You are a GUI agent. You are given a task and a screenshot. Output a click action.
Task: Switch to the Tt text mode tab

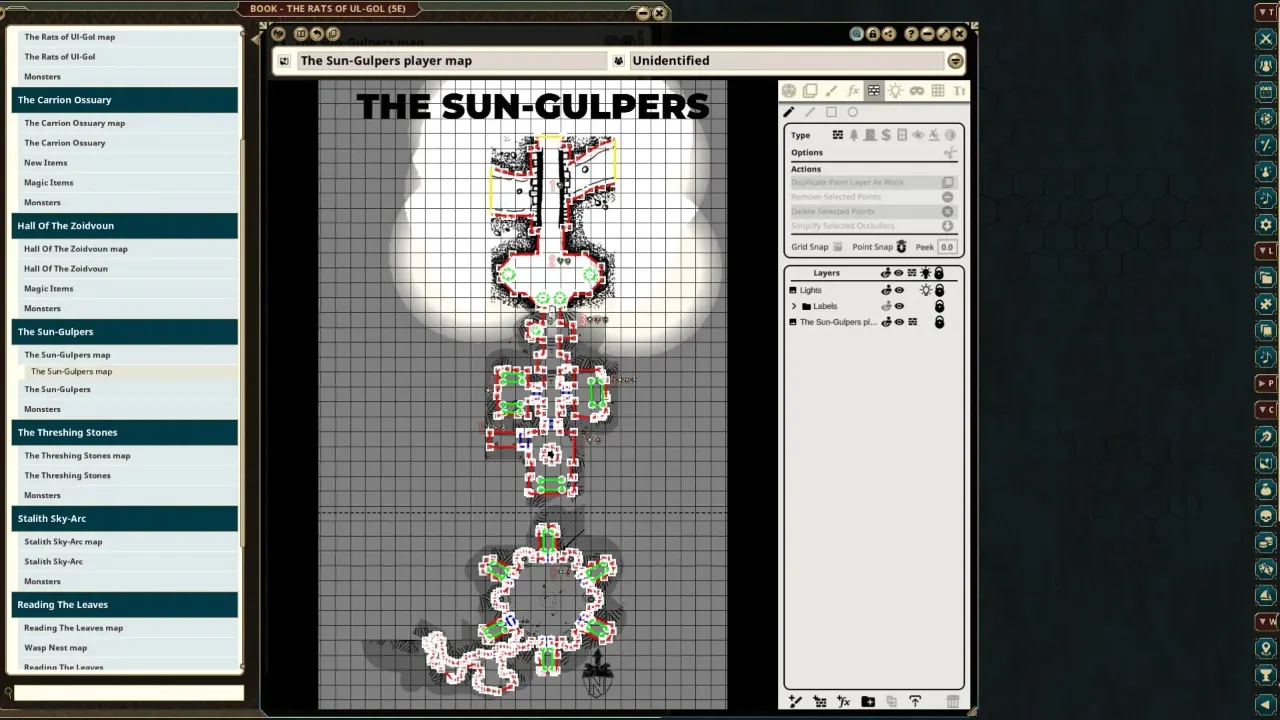pyautogui.click(x=959, y=91)
